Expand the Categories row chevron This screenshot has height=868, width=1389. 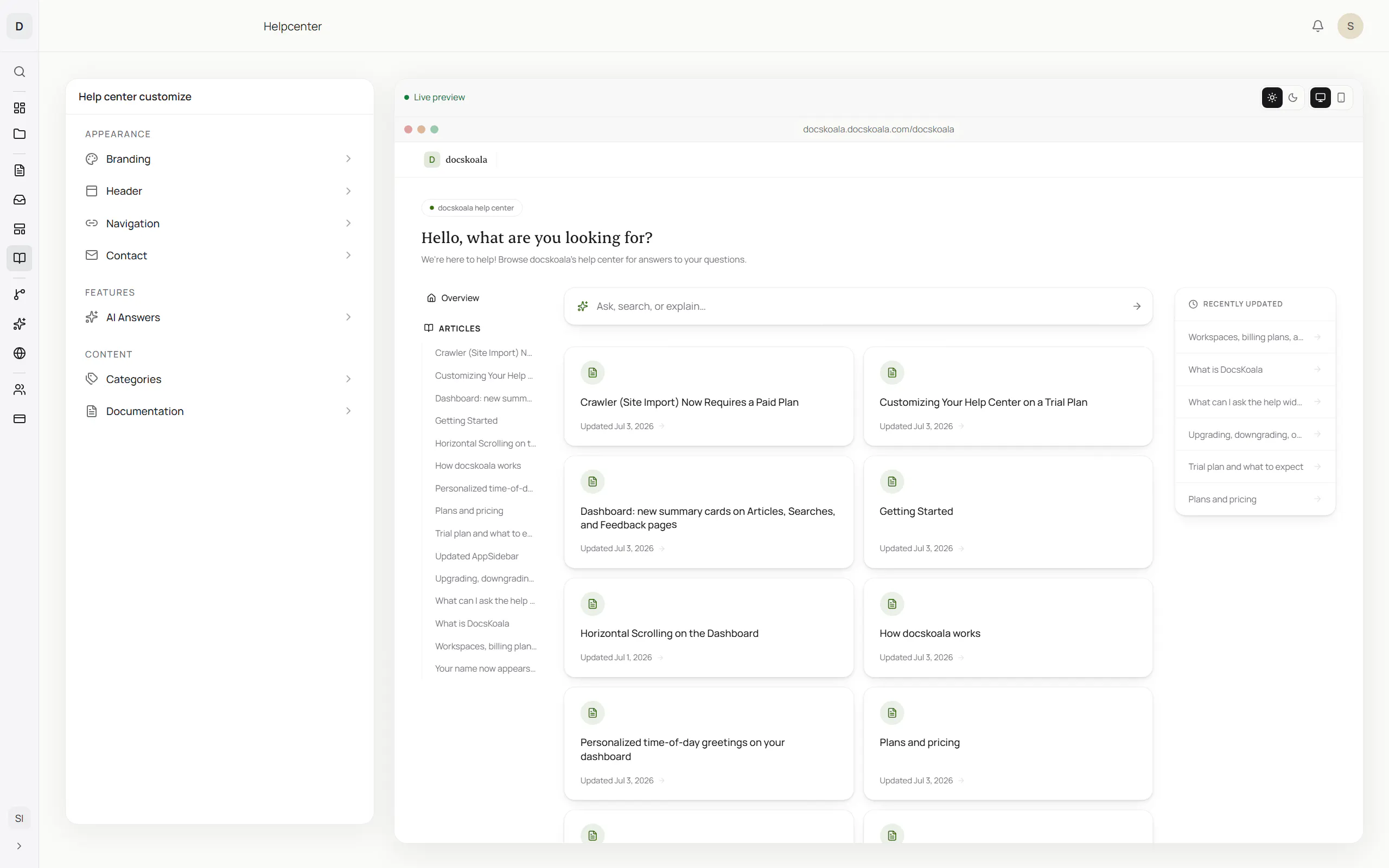click(348, 379)
